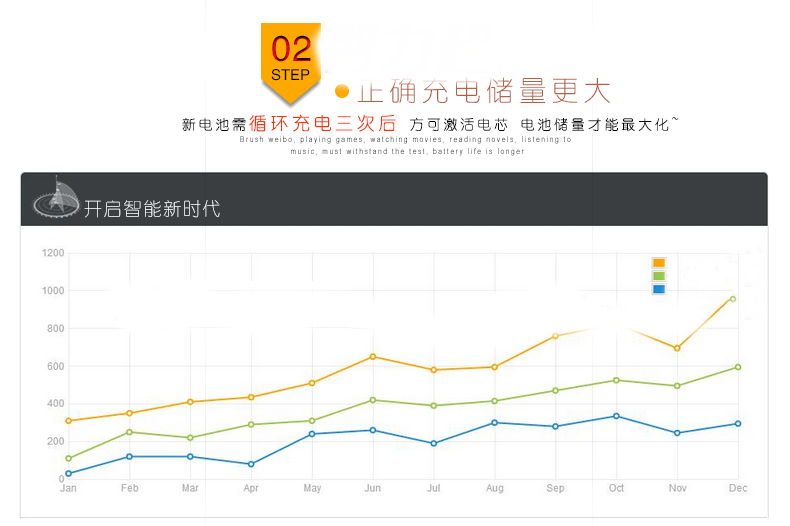Click the orange line data point at Feb
The image size is (790, 526).
click(129, 413)
